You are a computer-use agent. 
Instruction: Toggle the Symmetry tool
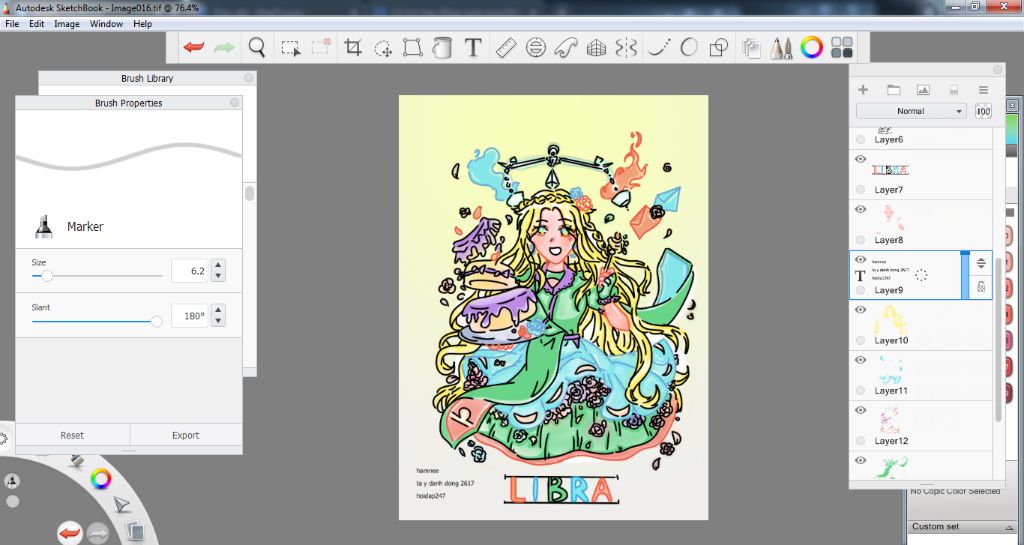coord(626,48)
